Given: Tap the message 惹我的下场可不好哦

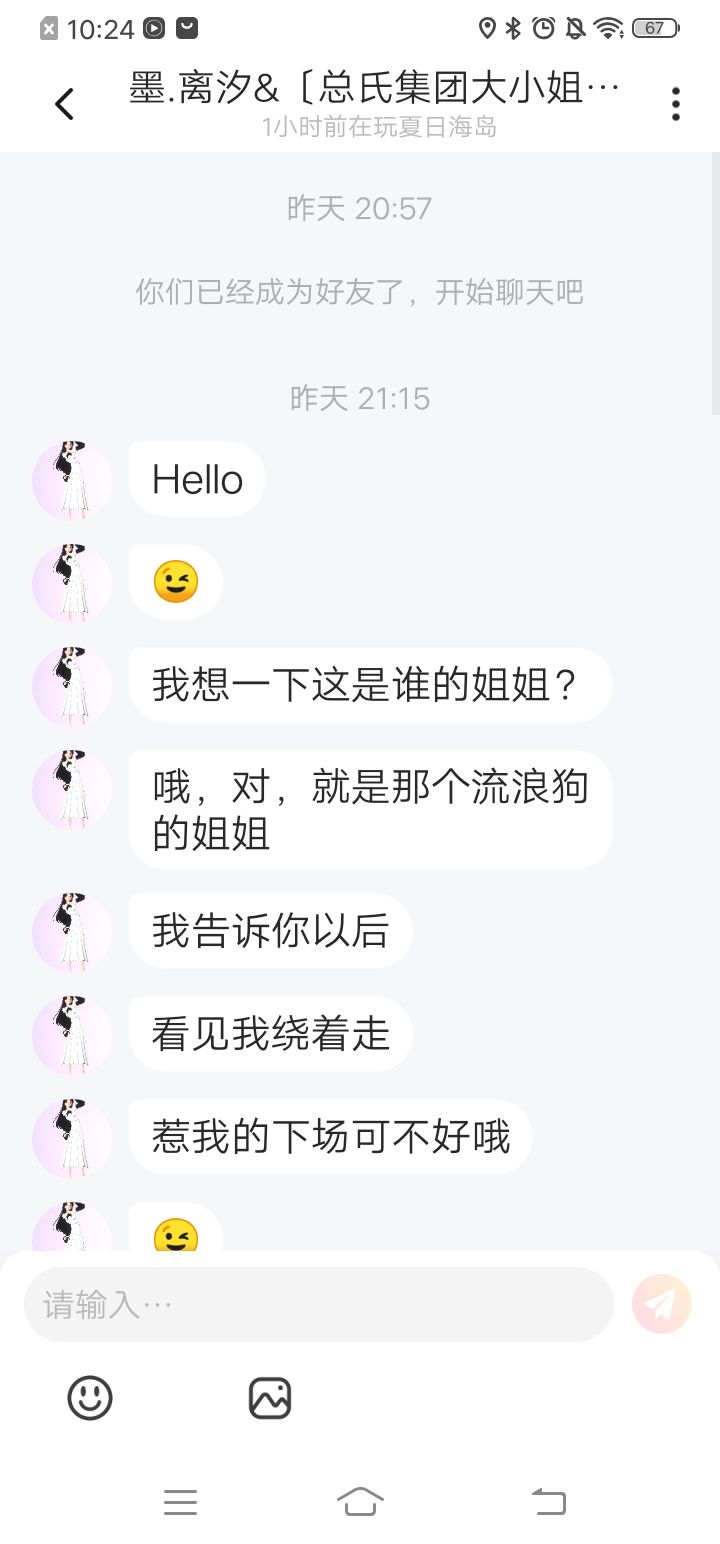Looking at the screenshot, I should [x=330, y=1137].
